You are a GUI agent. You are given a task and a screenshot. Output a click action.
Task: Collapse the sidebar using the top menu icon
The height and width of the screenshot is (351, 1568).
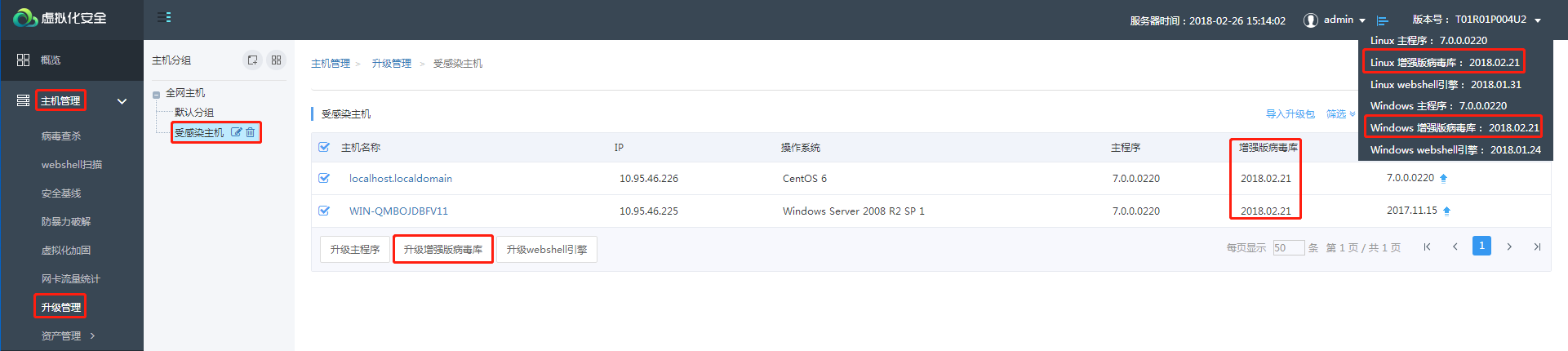click(164, 17)
